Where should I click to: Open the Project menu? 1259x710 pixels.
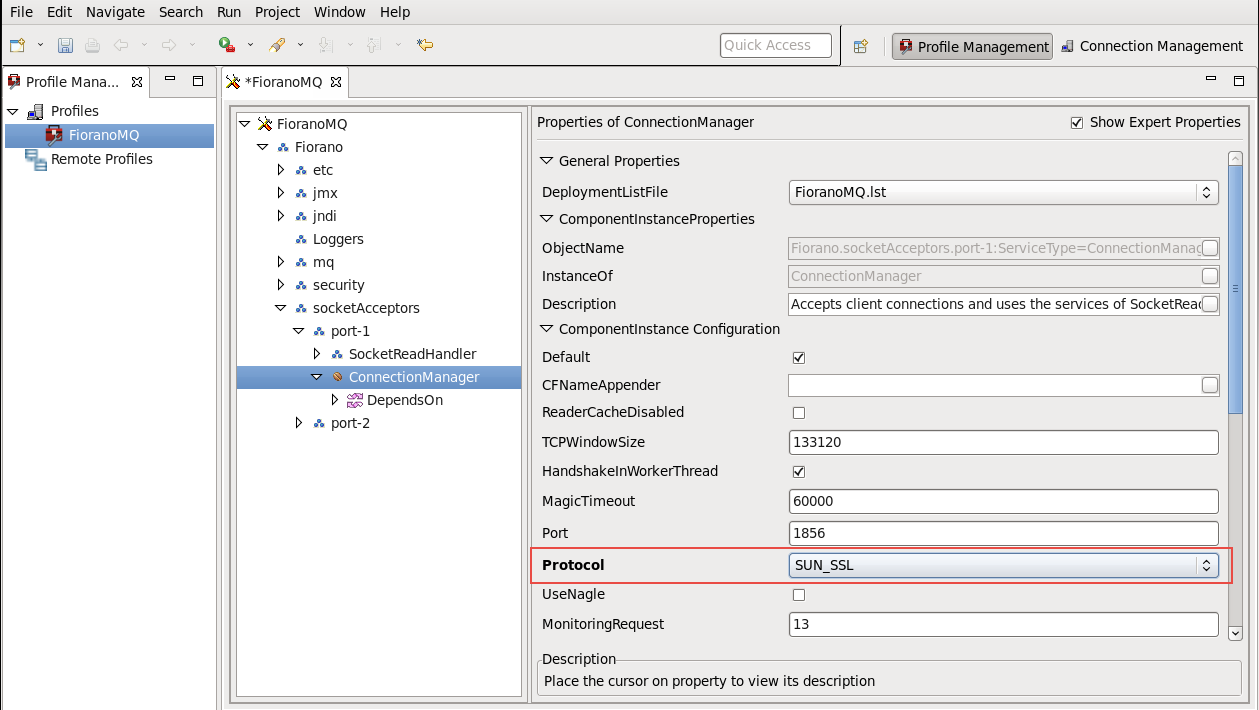coord(277,12)
